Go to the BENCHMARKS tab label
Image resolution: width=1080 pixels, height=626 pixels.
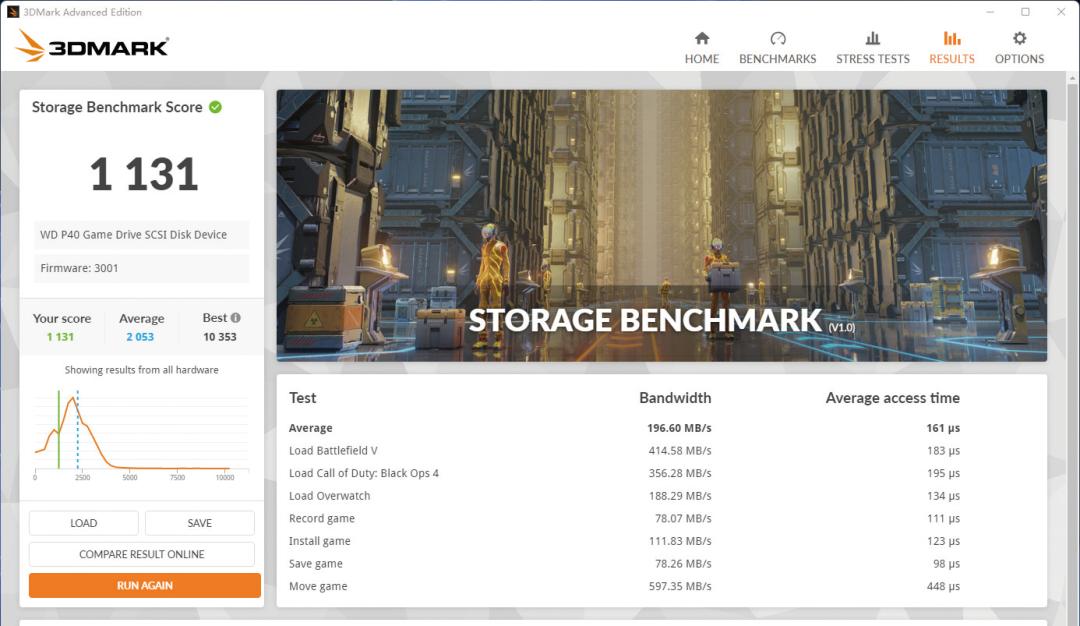click(777, 59)
